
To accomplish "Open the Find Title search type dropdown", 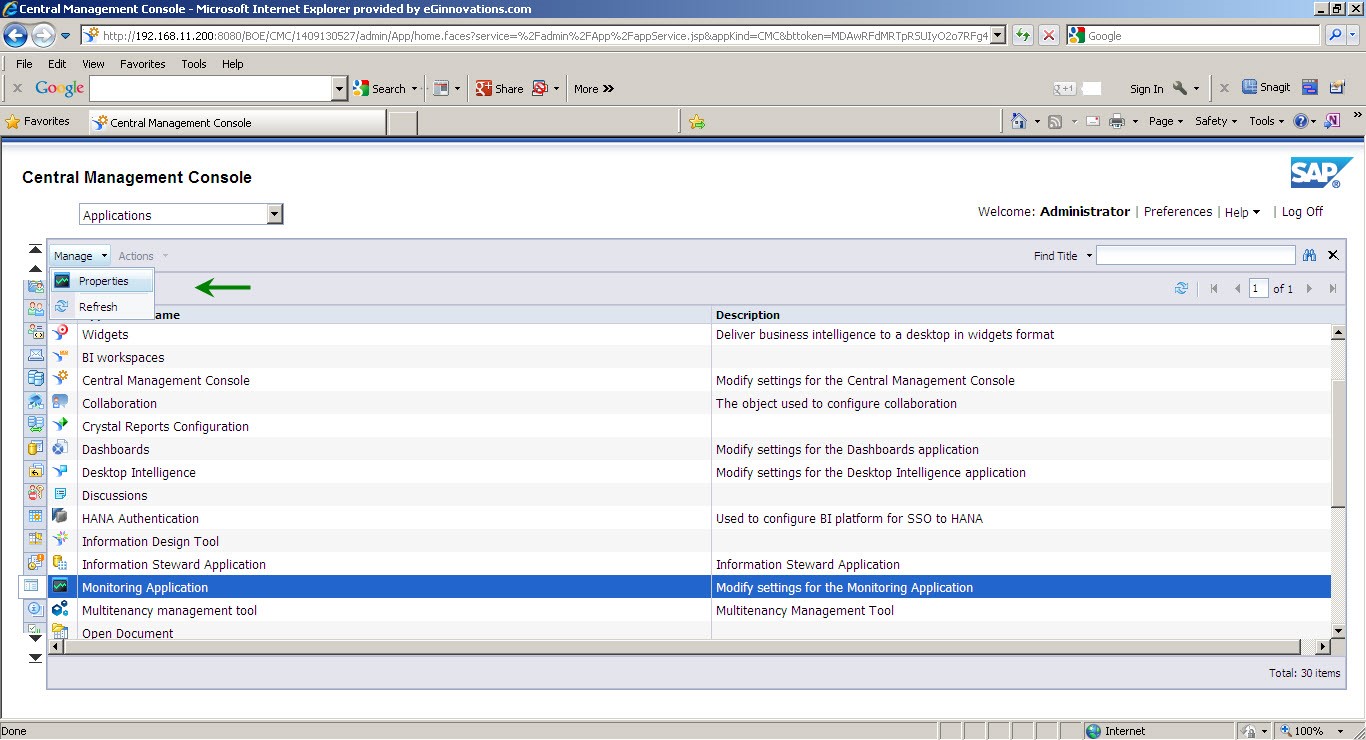I will click(1063, 256).
